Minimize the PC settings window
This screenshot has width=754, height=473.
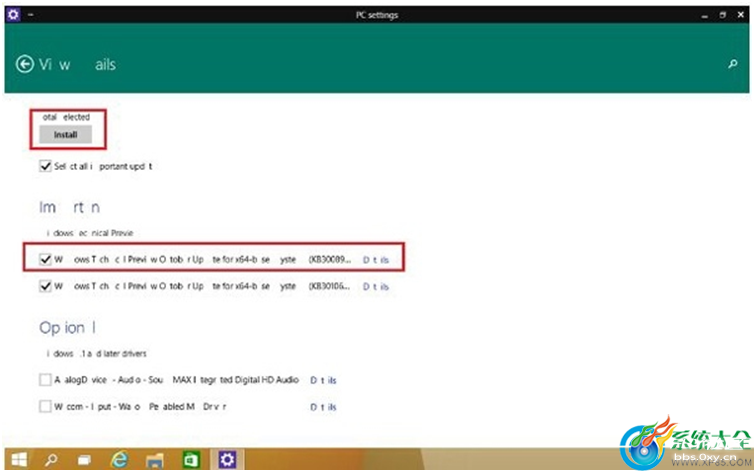coord(704,15)
